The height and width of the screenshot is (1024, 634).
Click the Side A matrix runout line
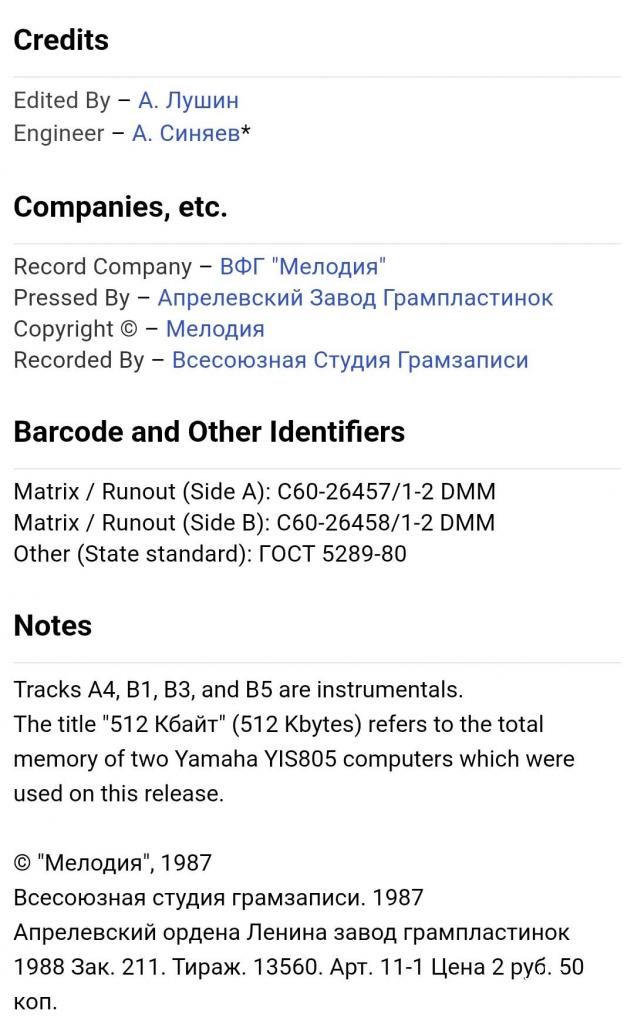click(x=255, y=491)
